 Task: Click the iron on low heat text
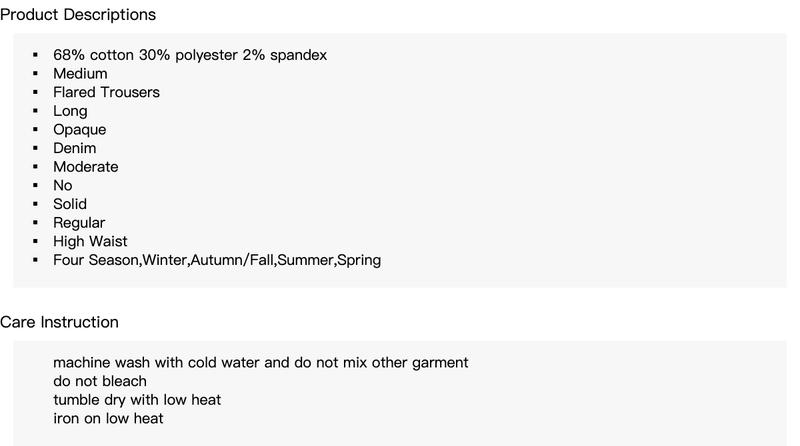tap(108, 418)
